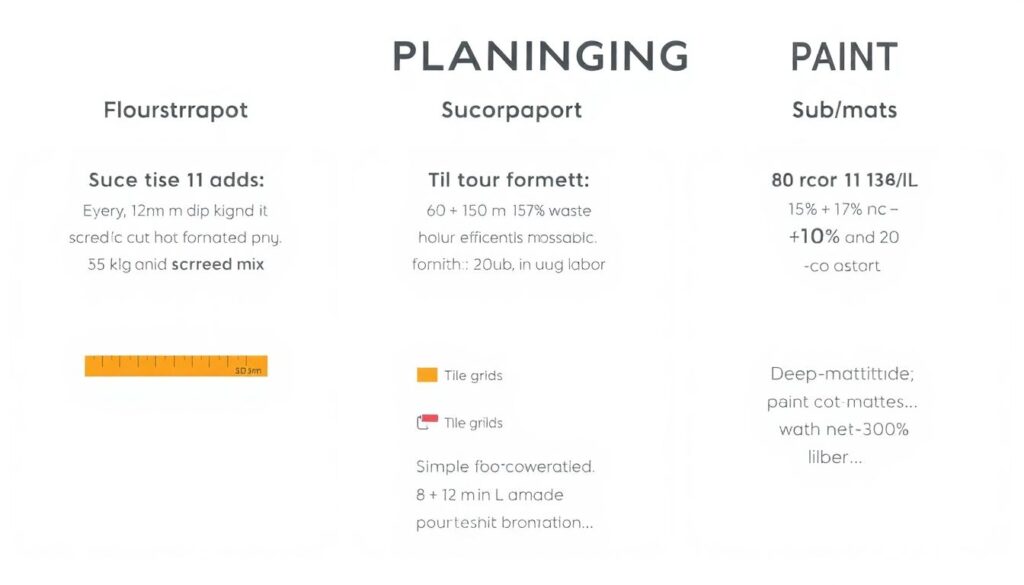Viewport: 1024px width, 585px height.
Task: Click the 'wath net-300%' text
Action: 844,430
